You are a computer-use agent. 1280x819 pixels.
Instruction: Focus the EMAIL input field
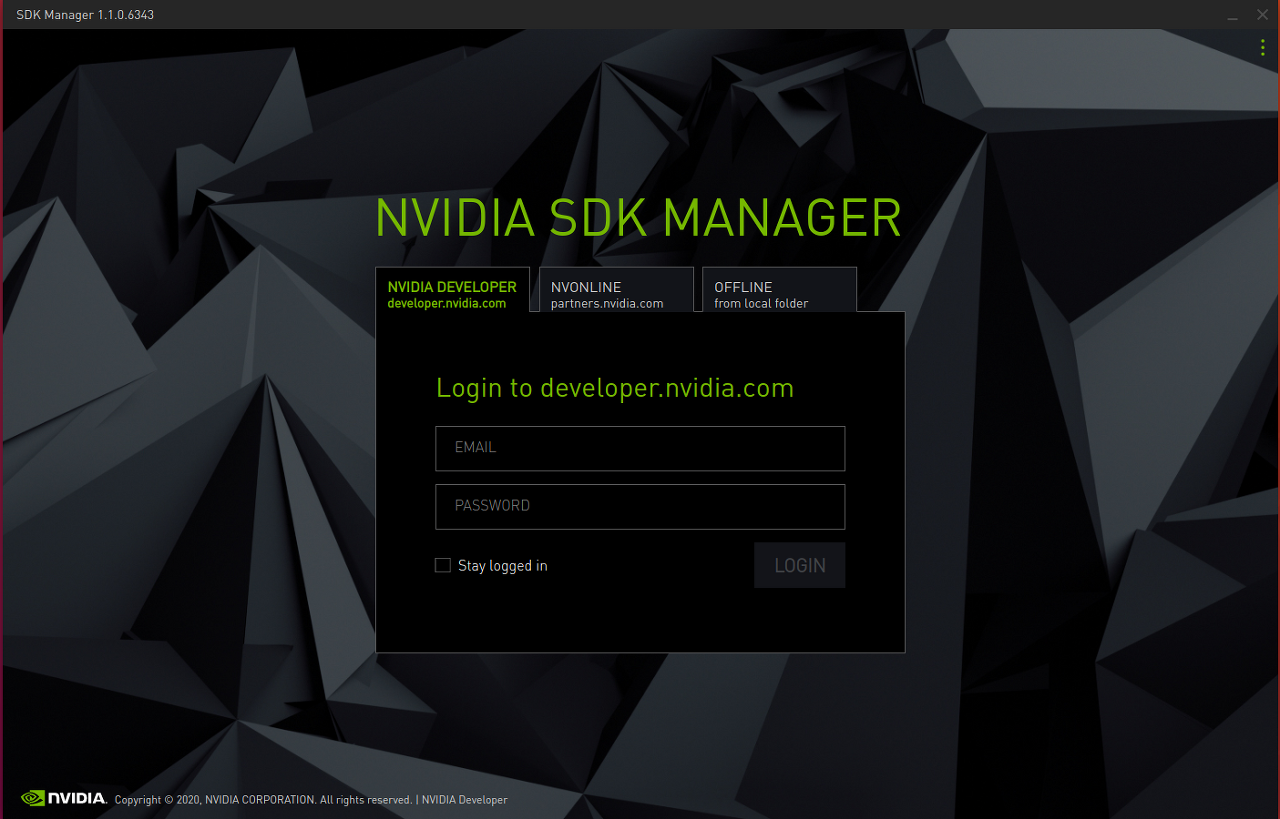point(640,448)
